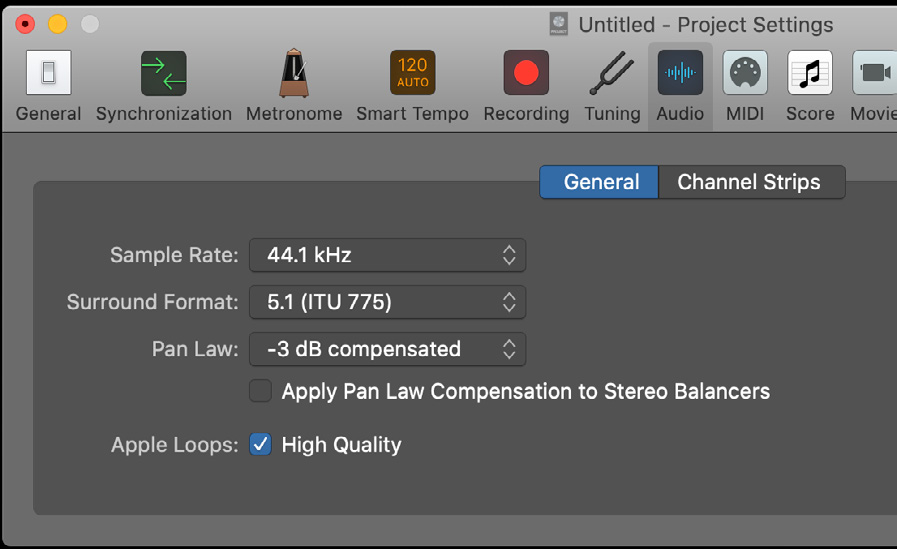Switch to the General segmented tab

click(599, 182)
